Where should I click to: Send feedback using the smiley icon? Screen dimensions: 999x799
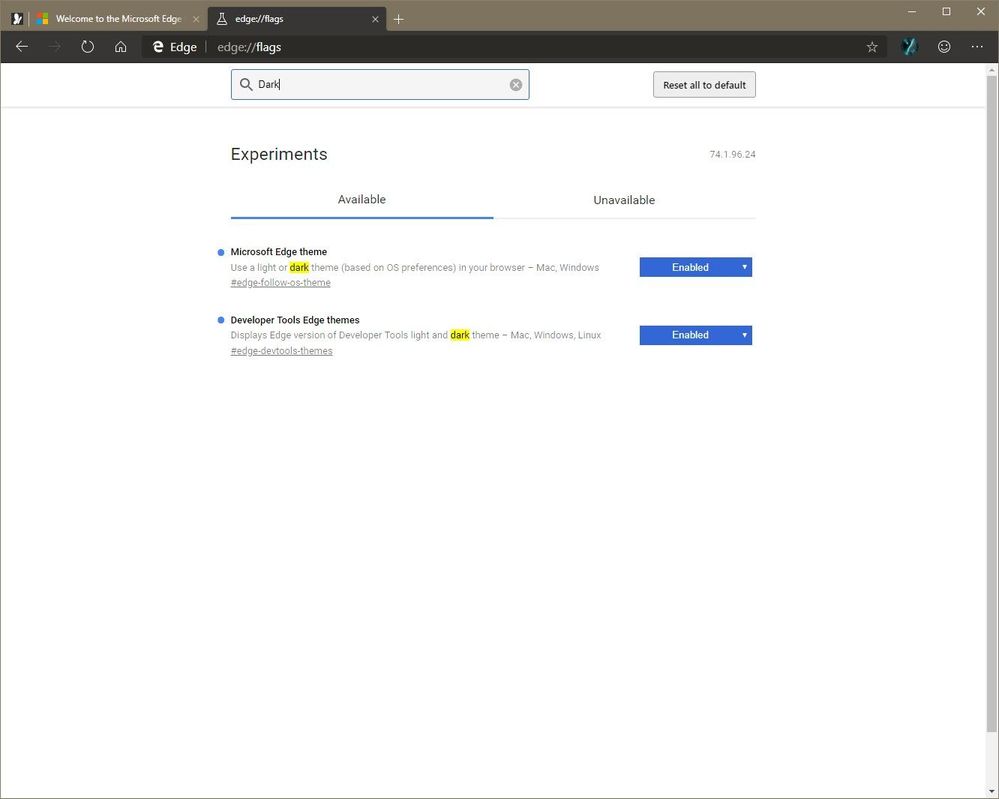pos(944,47)
